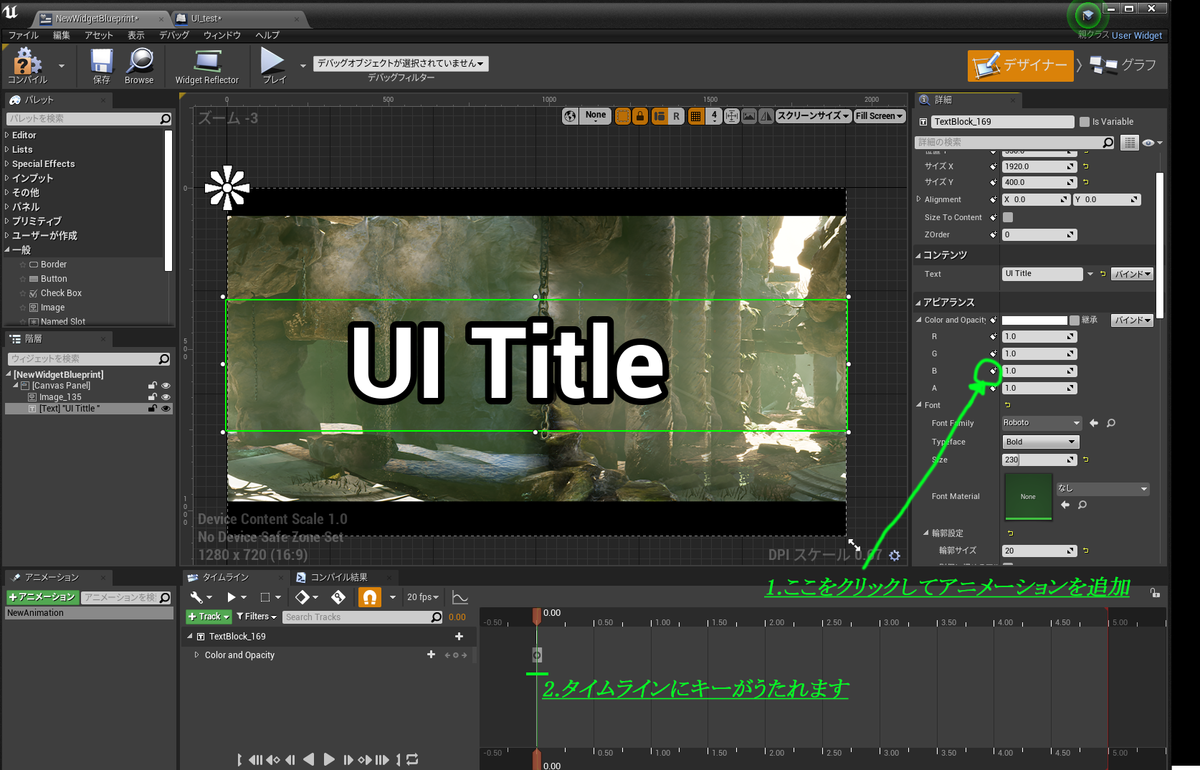Image resolution: width=1200 pixels, height=770 pixels.
Task: Add a key for the A alpha channel
Action: 994,388
